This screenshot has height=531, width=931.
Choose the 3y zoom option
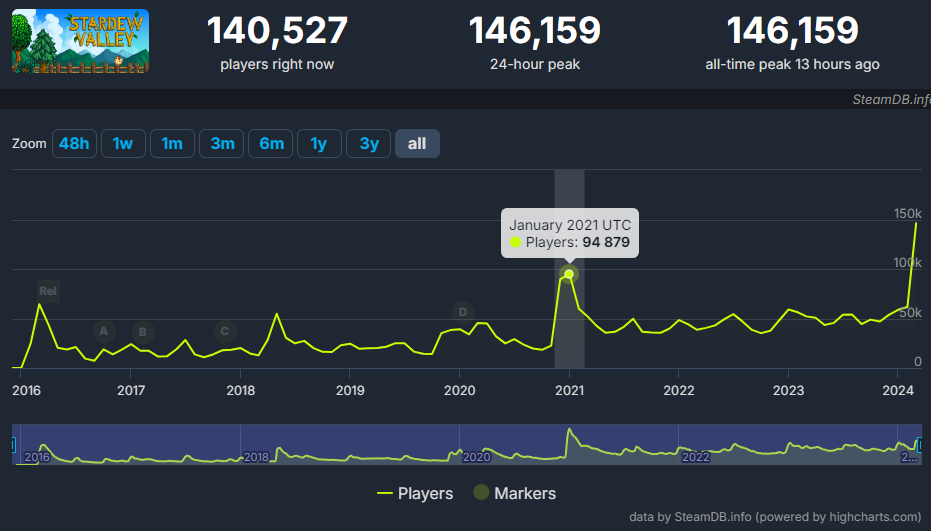[369, 144]
